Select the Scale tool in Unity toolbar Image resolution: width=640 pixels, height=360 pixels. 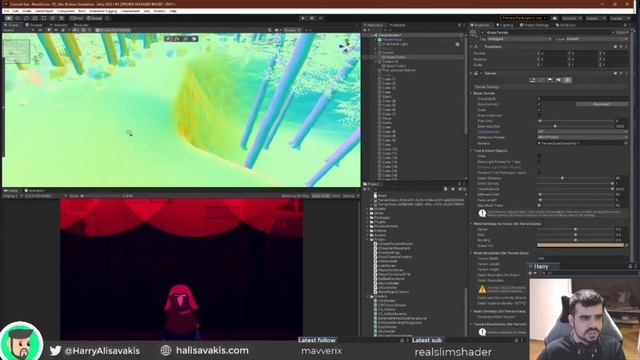(35, 18)
